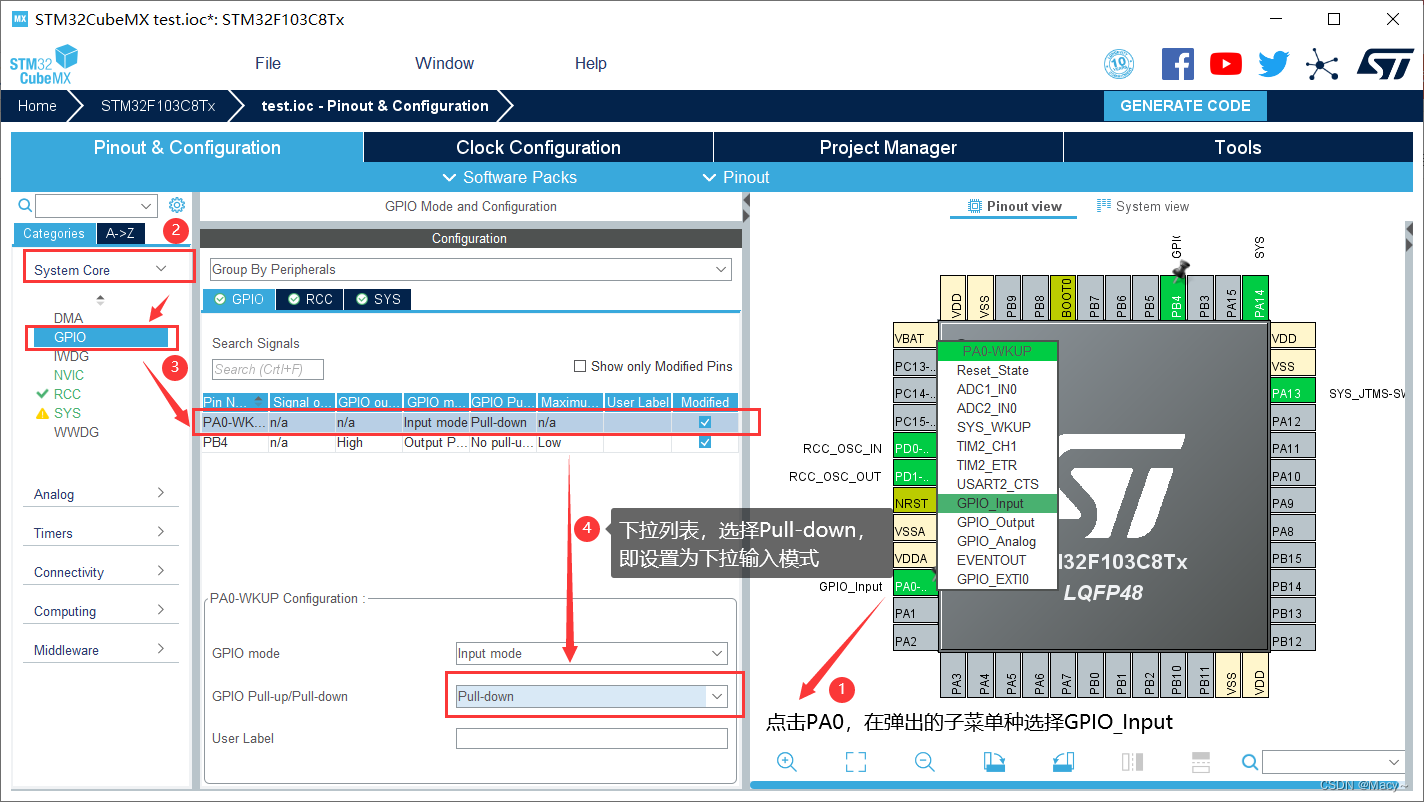Open the Group By Peripherals dropdown
1424x802 pixels.
(x=720, y=269)
